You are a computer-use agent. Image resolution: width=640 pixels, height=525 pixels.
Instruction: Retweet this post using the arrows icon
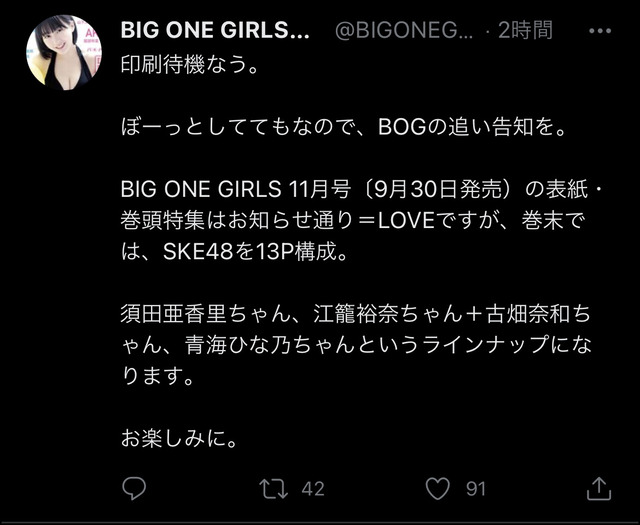pos(274,489)
